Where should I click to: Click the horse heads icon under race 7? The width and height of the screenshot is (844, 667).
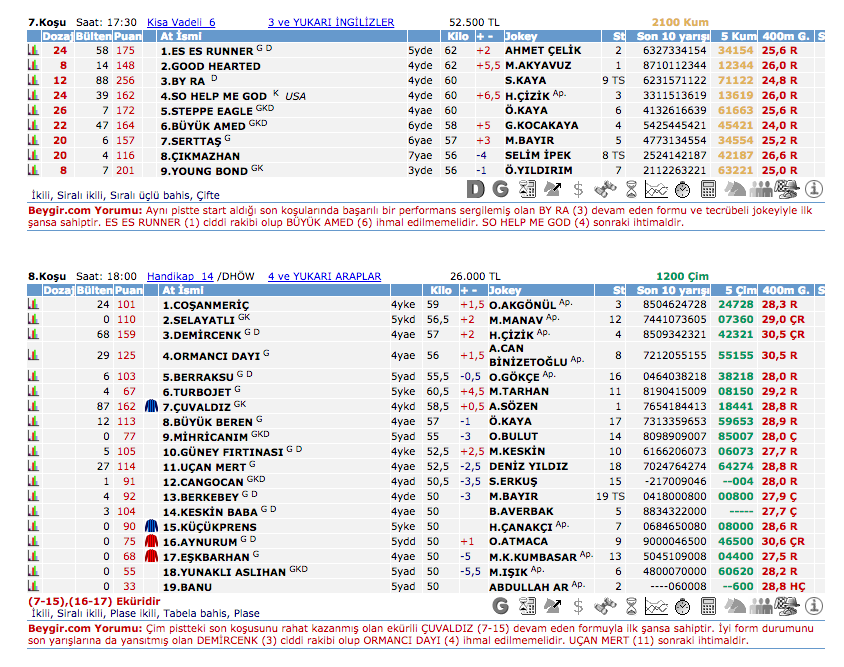tap(735, 189)
